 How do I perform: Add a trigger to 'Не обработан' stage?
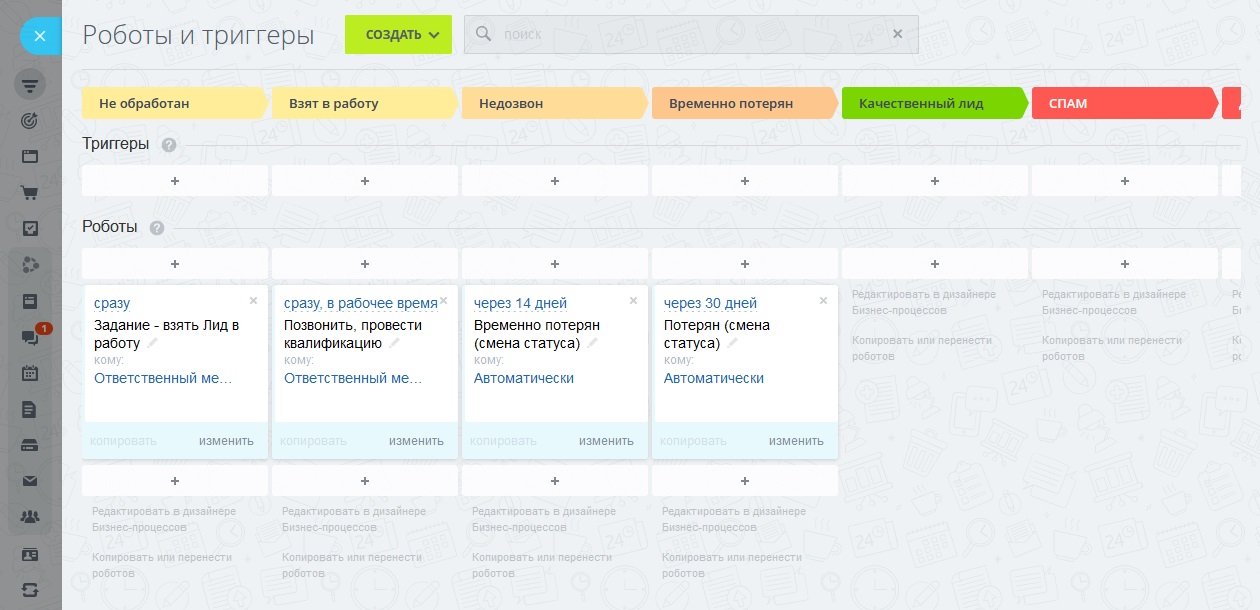click(175, 181)
